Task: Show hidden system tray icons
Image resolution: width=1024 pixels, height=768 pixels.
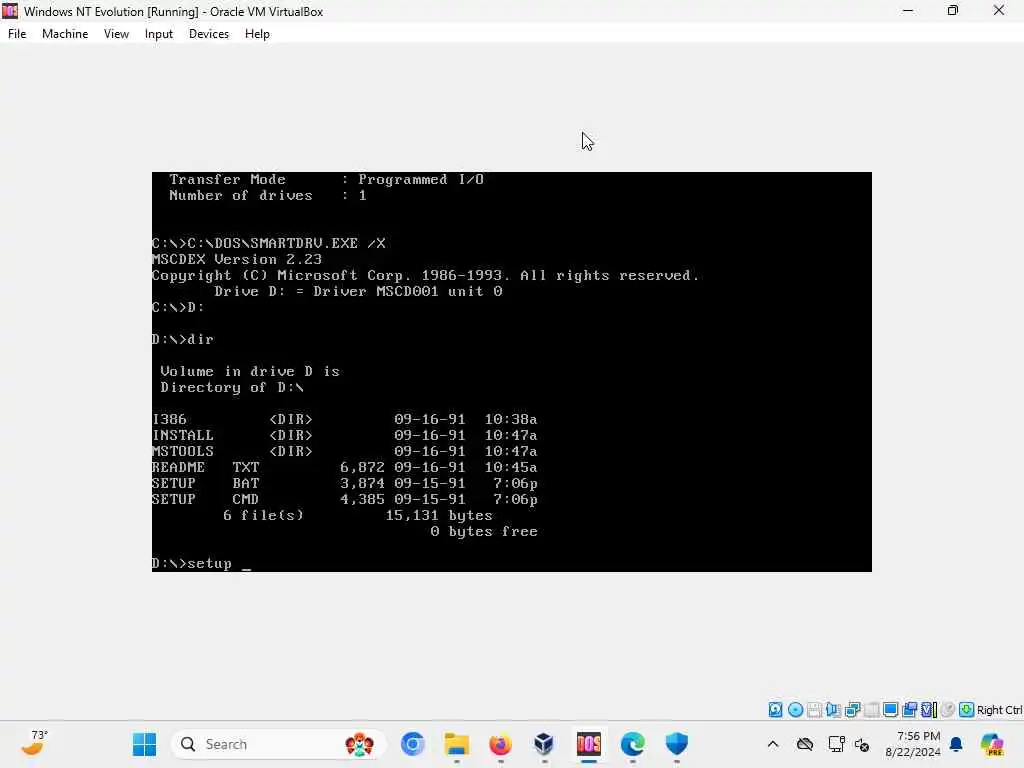Action: pyautogui.click(x=773, y=744)
